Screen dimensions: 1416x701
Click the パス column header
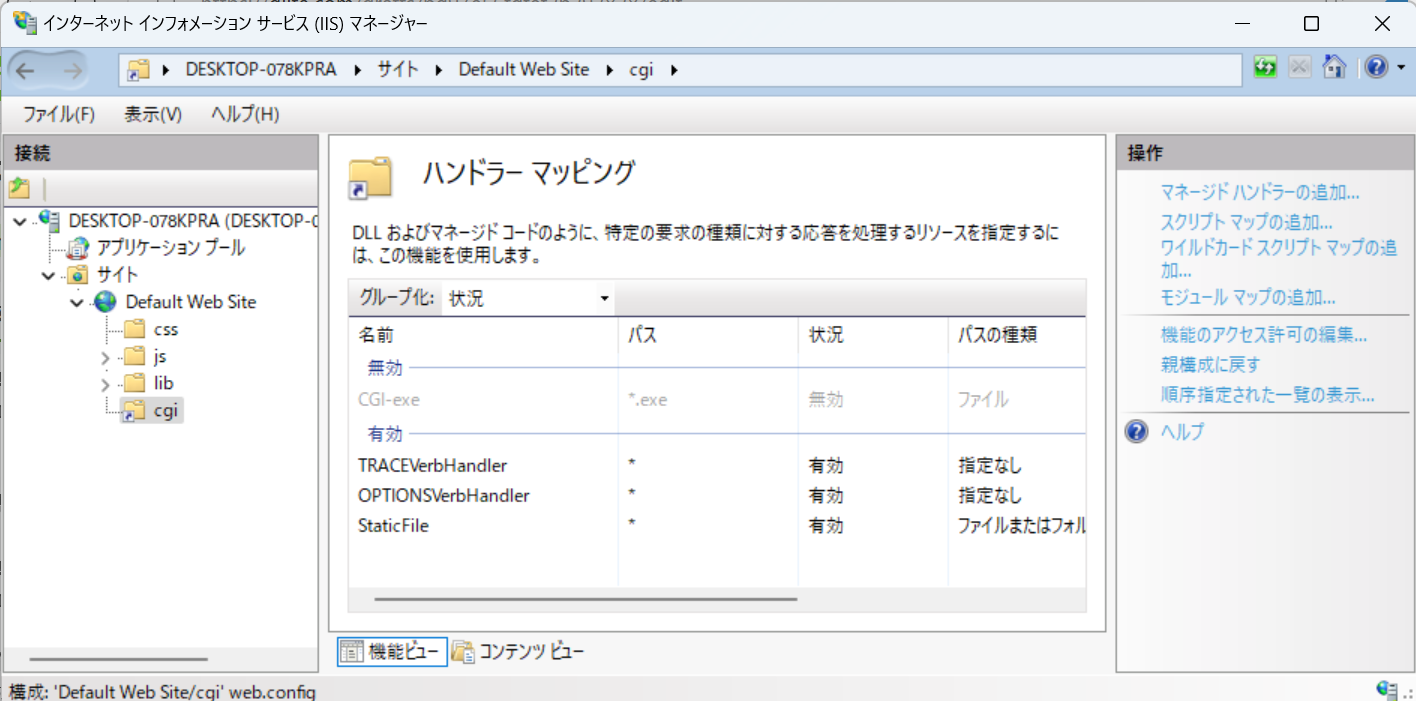[x=708, y=335]
